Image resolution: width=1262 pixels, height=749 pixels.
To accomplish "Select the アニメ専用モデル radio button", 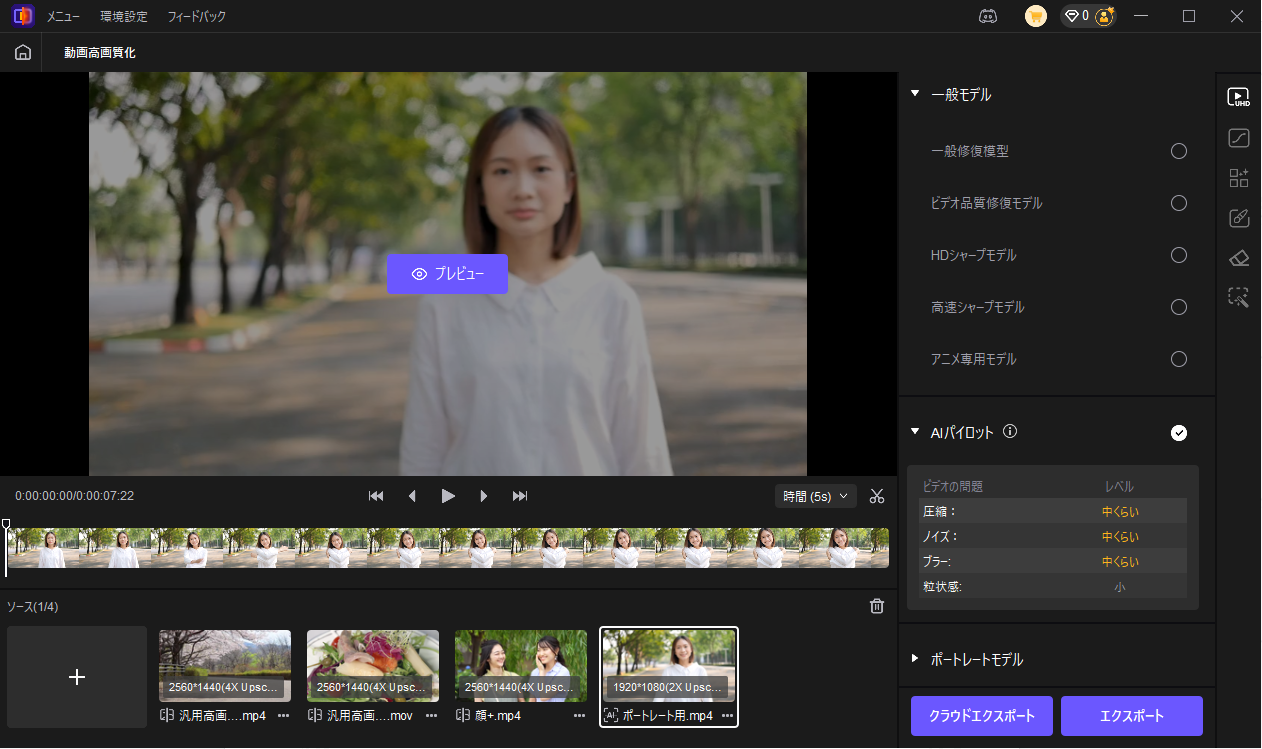I will point(1179,359).
